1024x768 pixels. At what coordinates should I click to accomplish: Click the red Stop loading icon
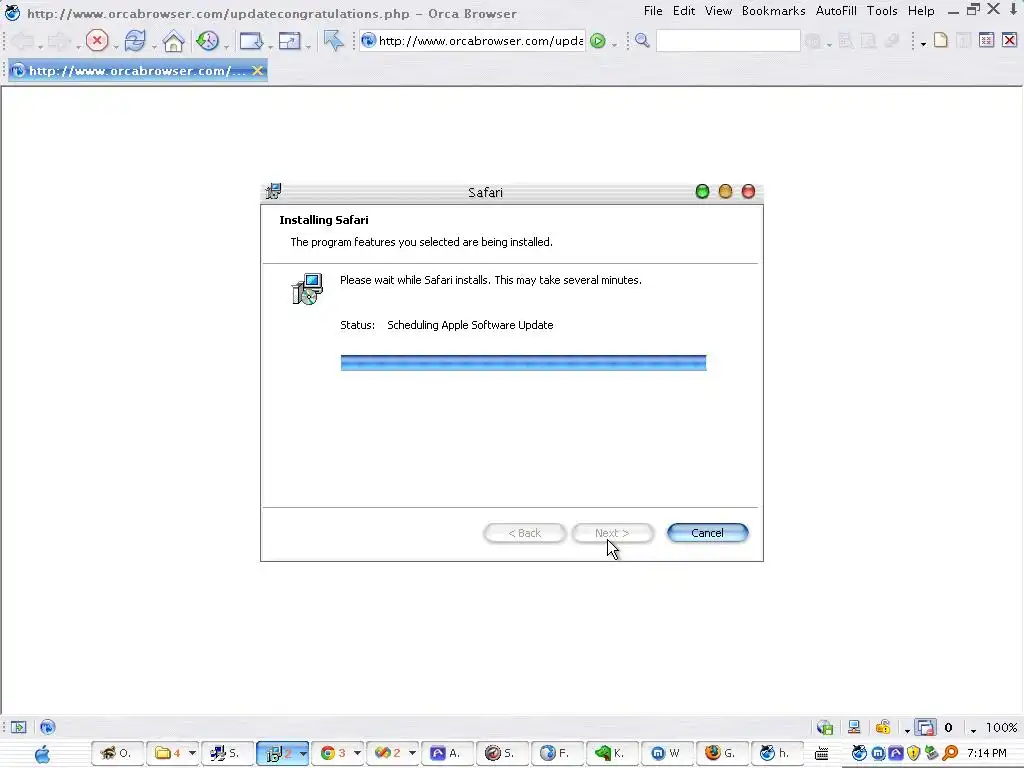[97, 41]
